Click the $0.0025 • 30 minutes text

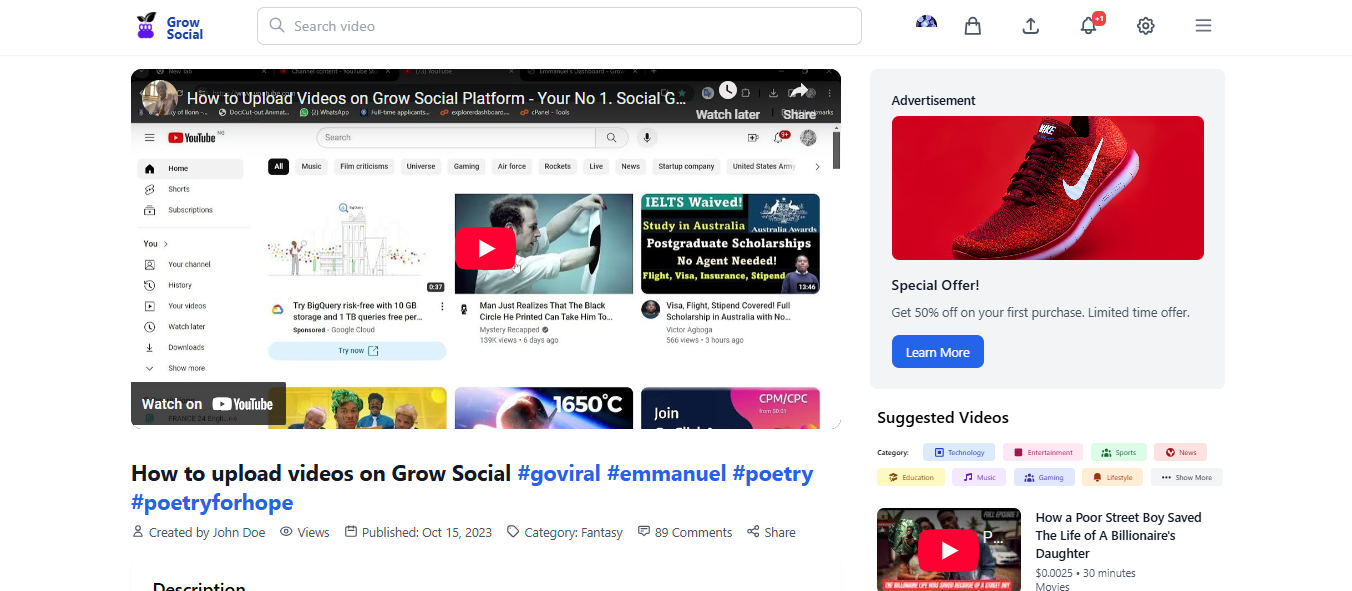[x=1085, y=573]
